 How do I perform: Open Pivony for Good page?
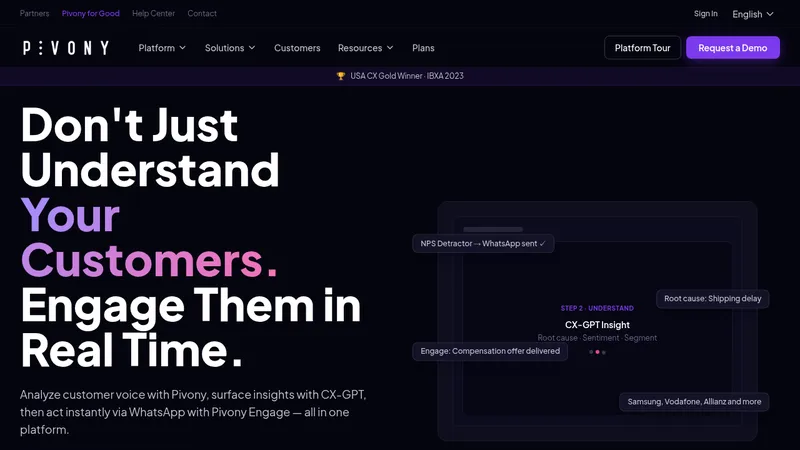click(91, 13)
